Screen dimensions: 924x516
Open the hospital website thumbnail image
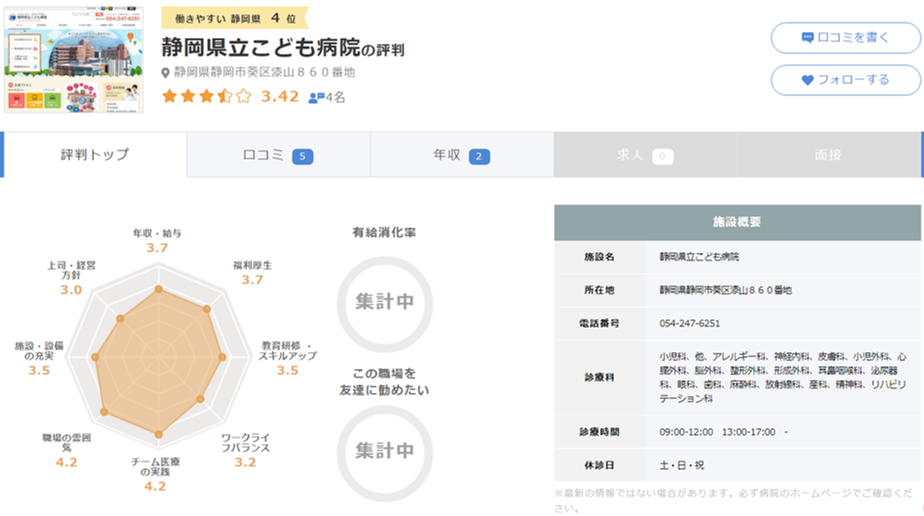[x=74, y=59]
